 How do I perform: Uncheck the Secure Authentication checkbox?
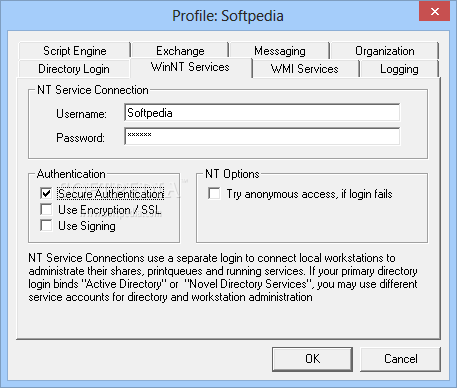[46, 193]
